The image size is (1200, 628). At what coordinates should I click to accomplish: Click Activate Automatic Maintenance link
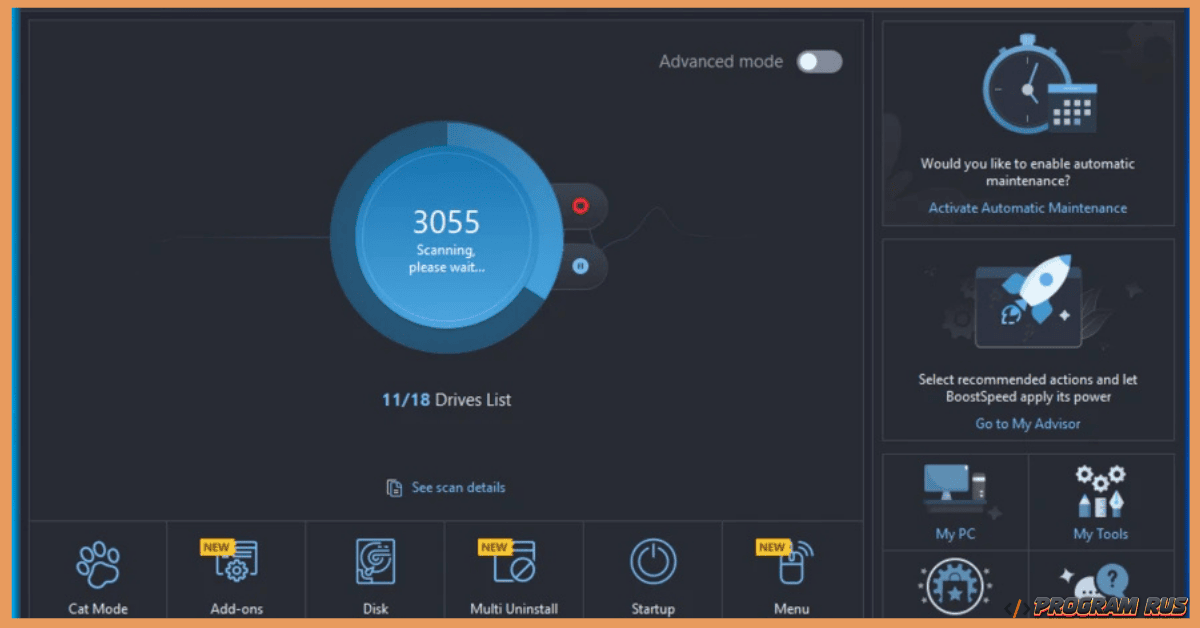click(x=1027, y=208)
